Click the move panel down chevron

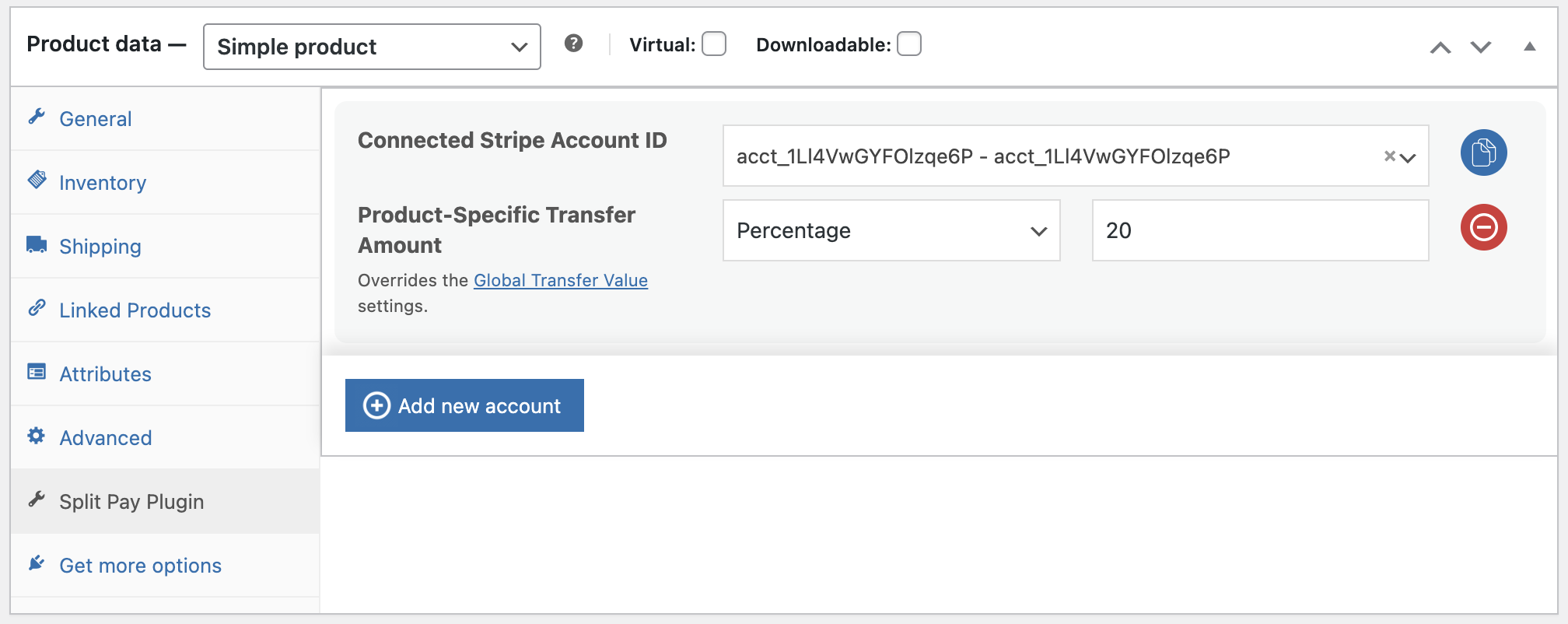click(1480, 47)
